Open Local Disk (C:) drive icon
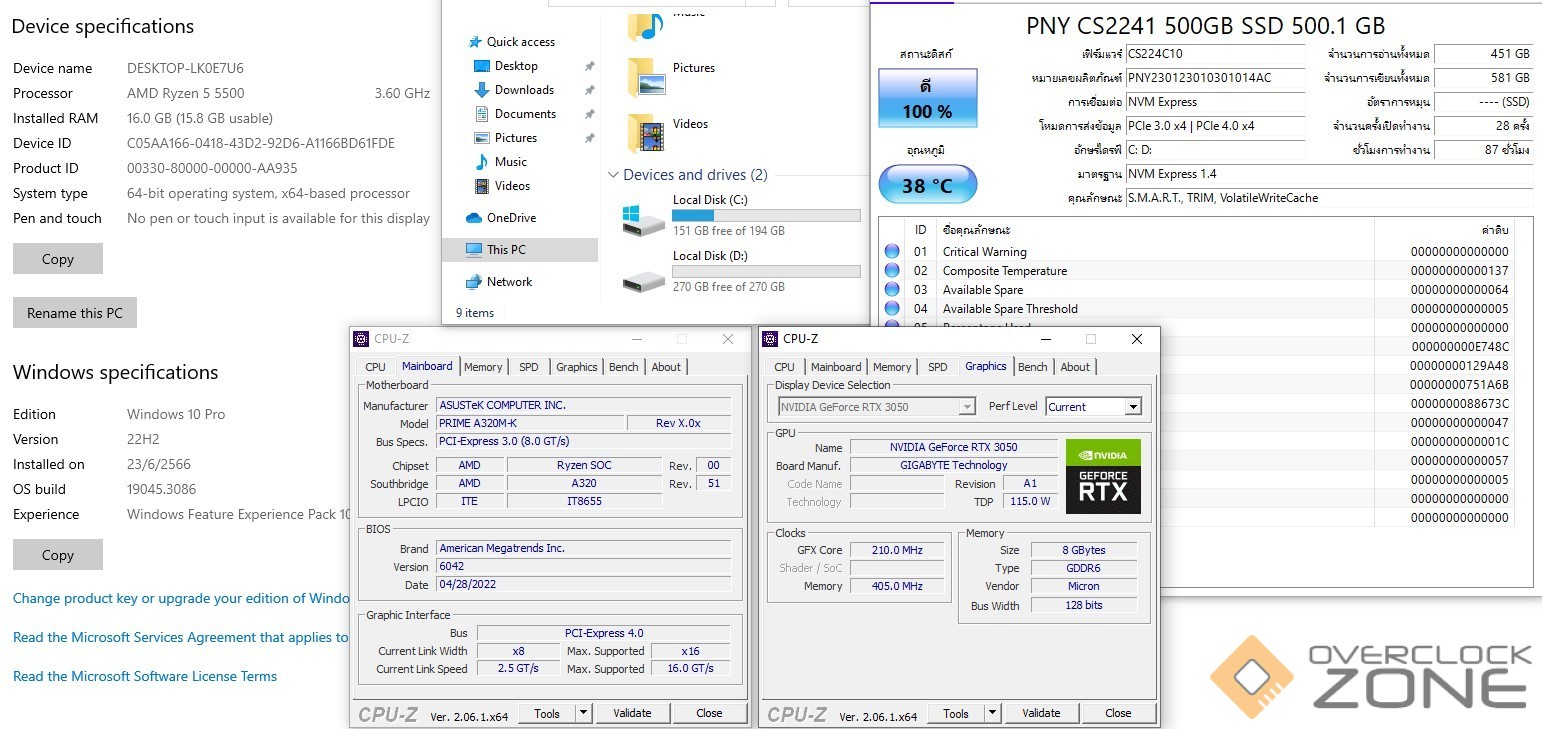The width and height of the screenshot is (1542, 729). (643, 220)
